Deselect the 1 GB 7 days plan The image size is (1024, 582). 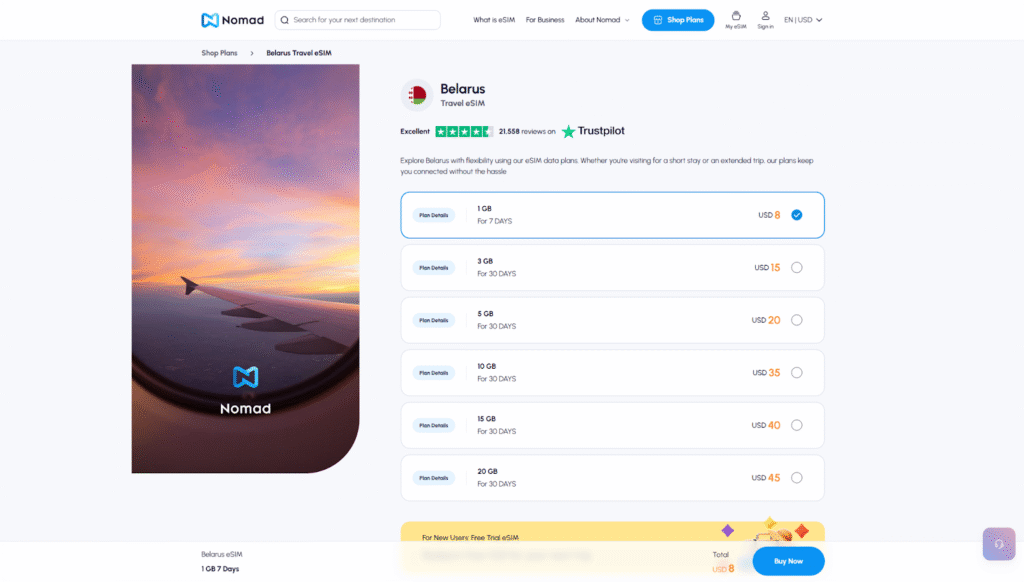(x=796, y=214)
